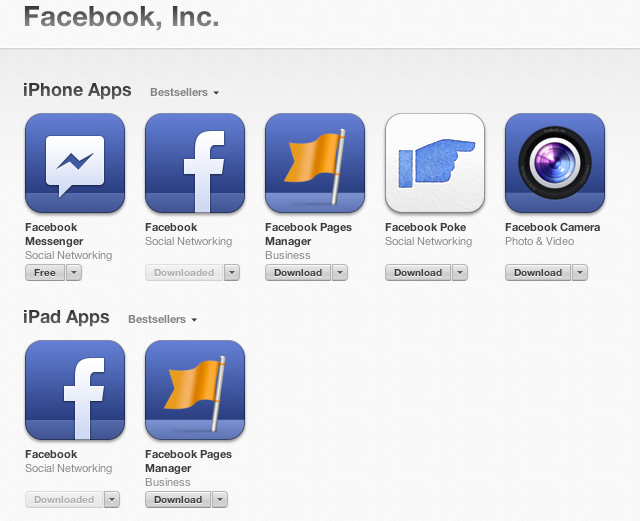Viewport: 640px width, 521px height.
Task: Expand the iPad Apps Bestsellers sort menu
Action: click(x=162, y=319)
